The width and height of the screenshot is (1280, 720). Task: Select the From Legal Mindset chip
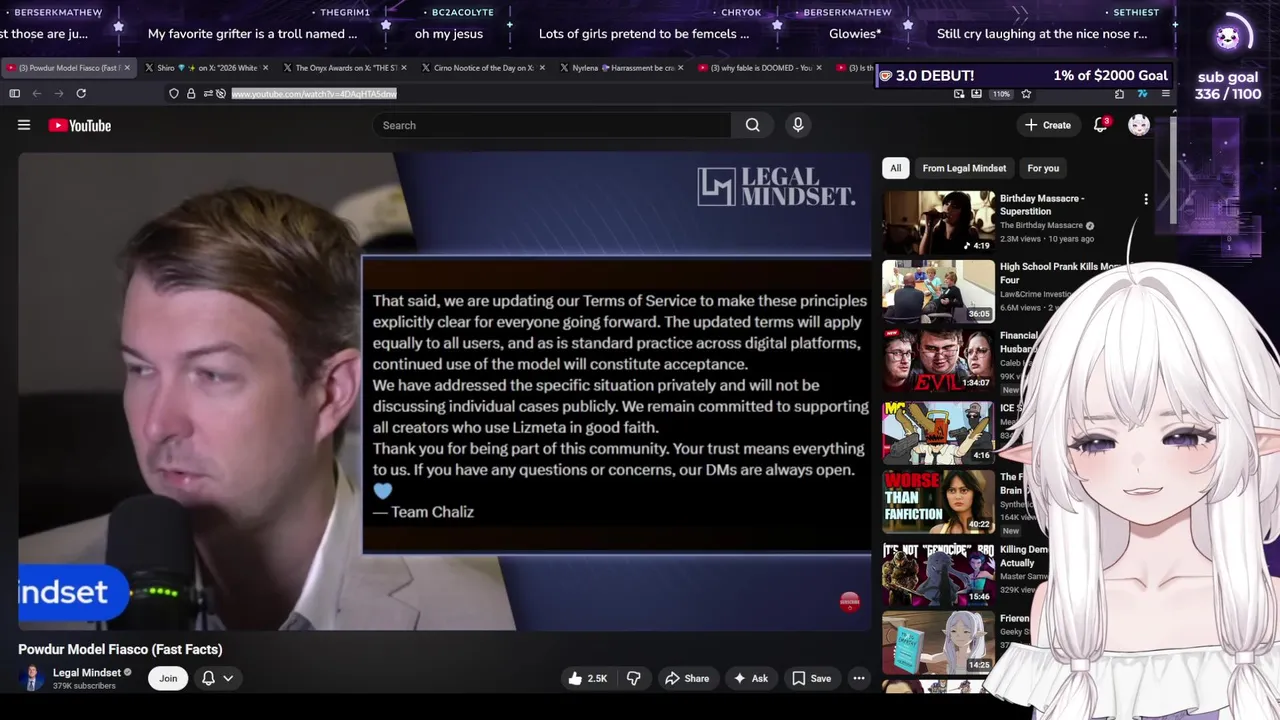[964, 168]
